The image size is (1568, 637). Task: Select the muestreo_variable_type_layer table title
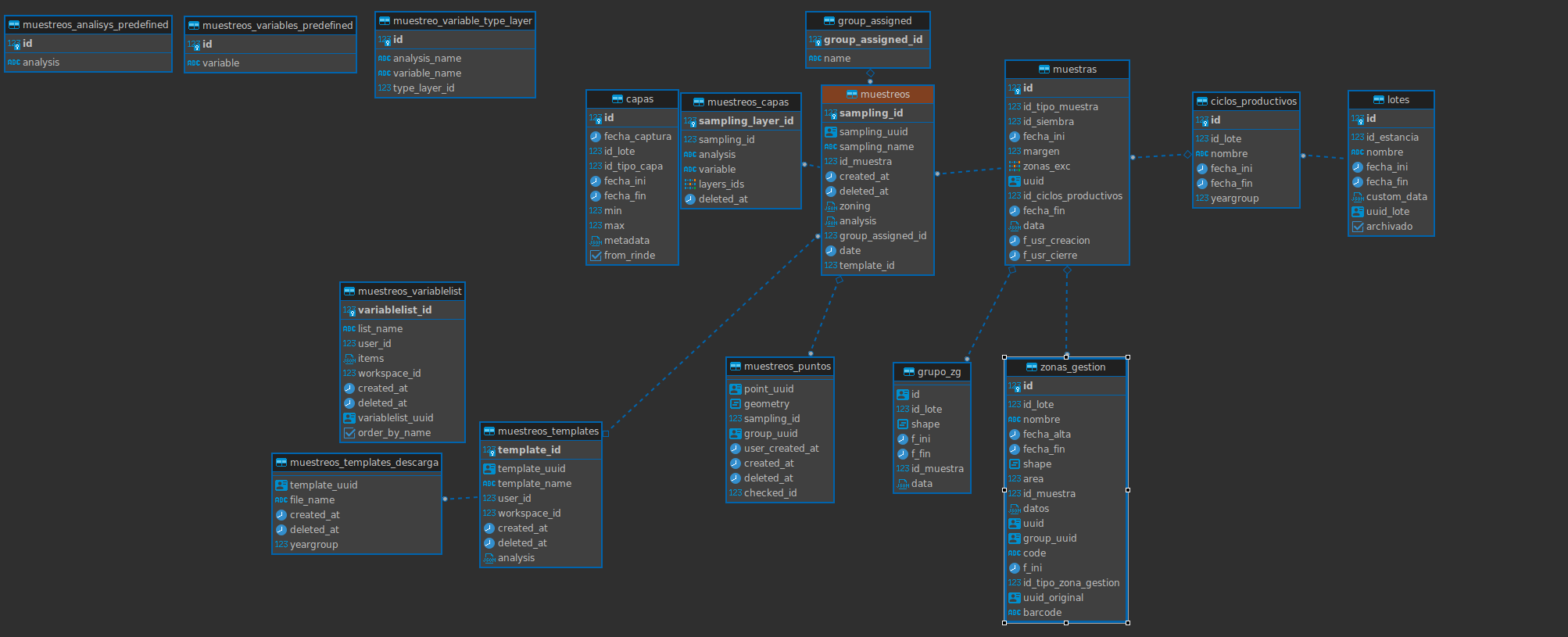click(463, 21)
